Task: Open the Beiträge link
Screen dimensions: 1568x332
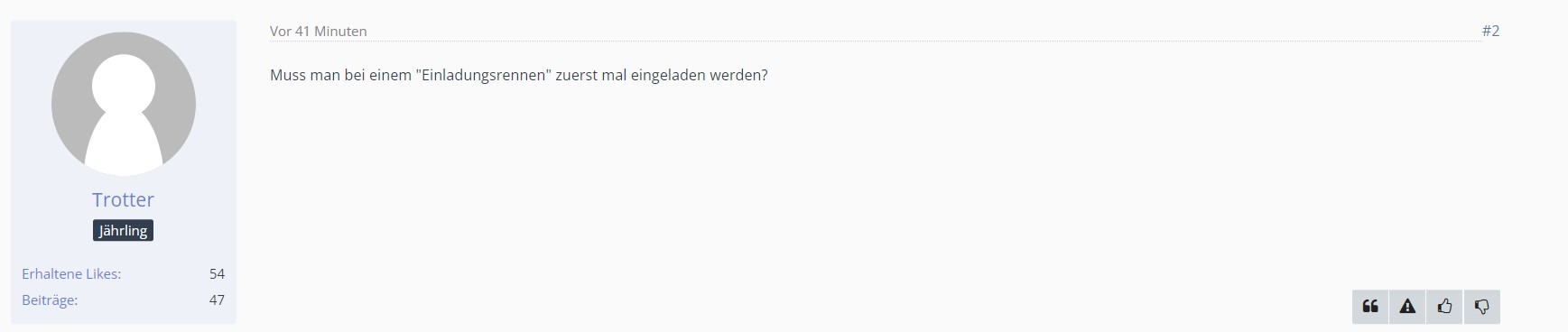Action: click(50, 300)
